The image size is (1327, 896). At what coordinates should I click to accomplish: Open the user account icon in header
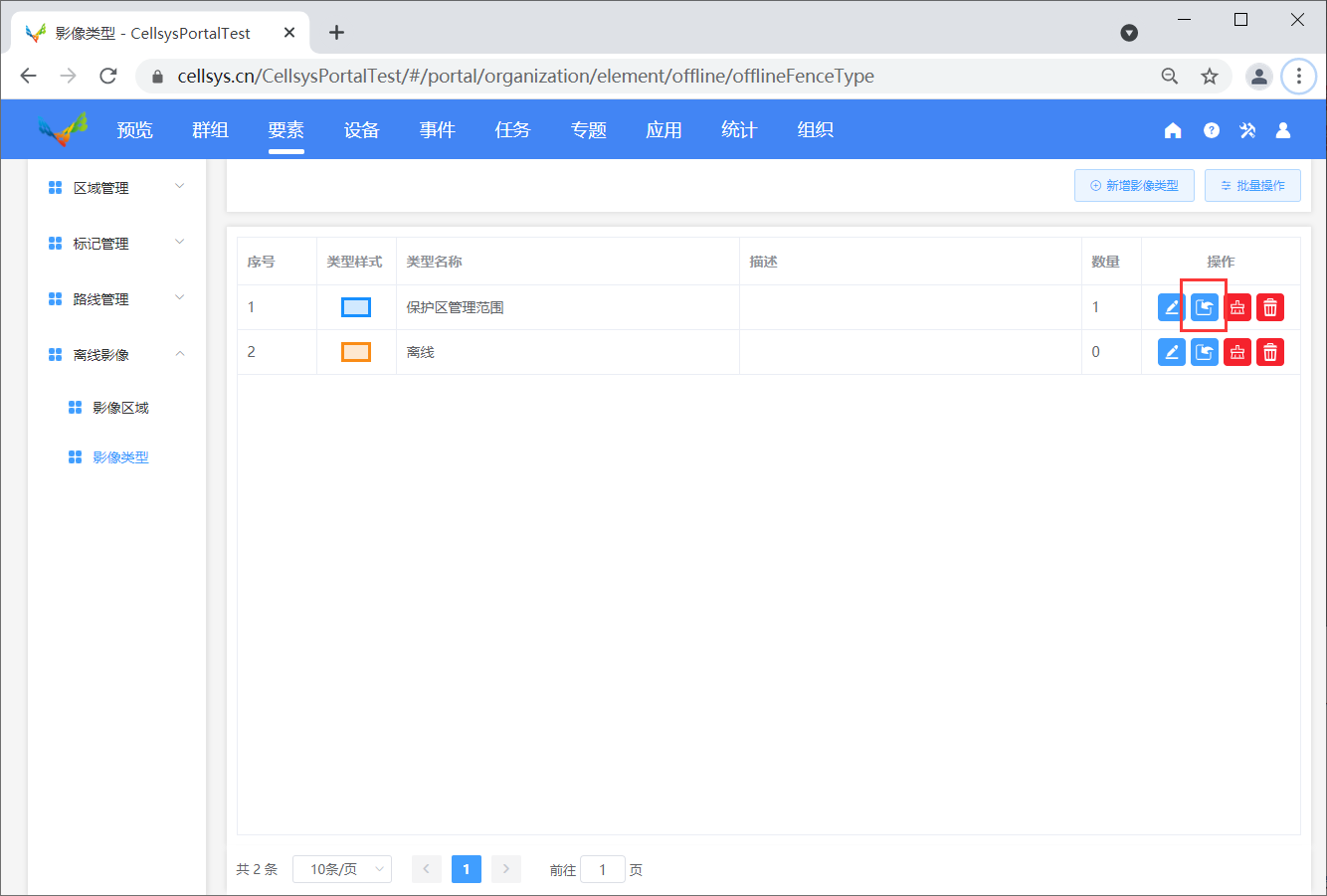point(1283,130)
